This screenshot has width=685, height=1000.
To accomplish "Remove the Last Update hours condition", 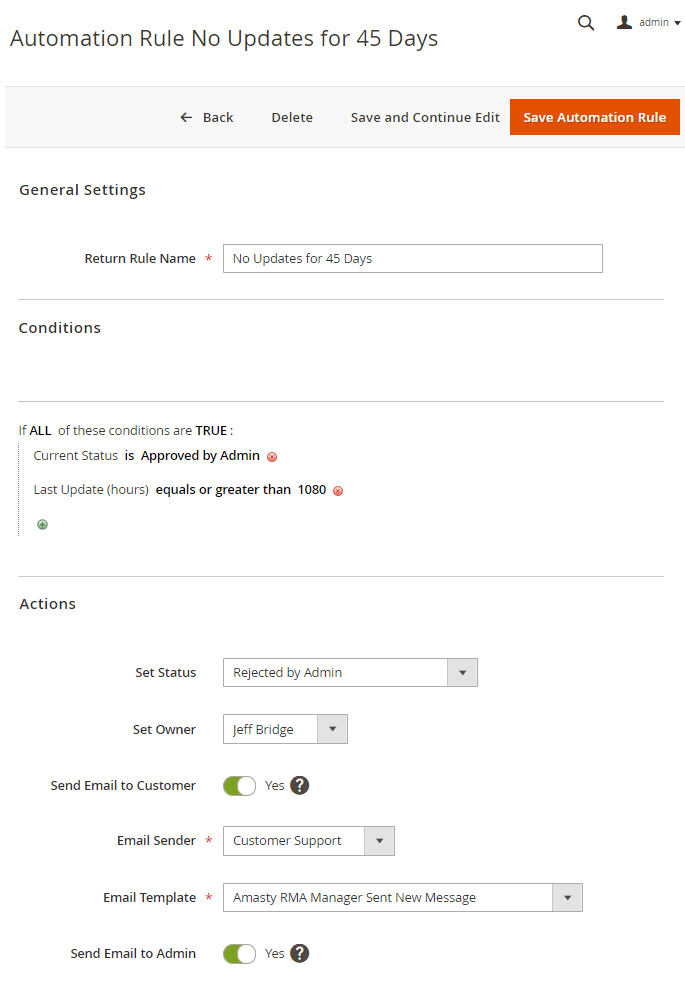I will 338,491.
